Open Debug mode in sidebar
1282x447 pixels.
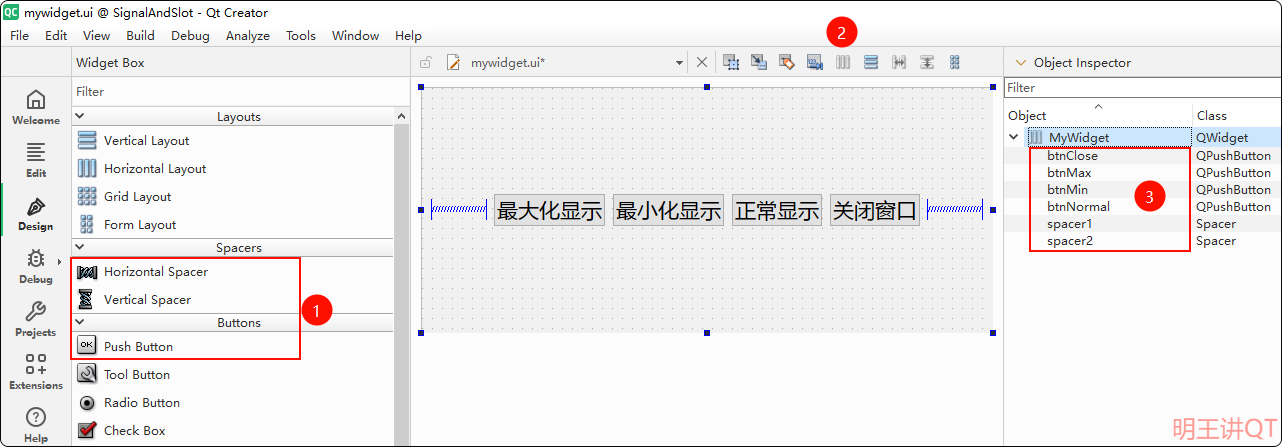point(35,266)
